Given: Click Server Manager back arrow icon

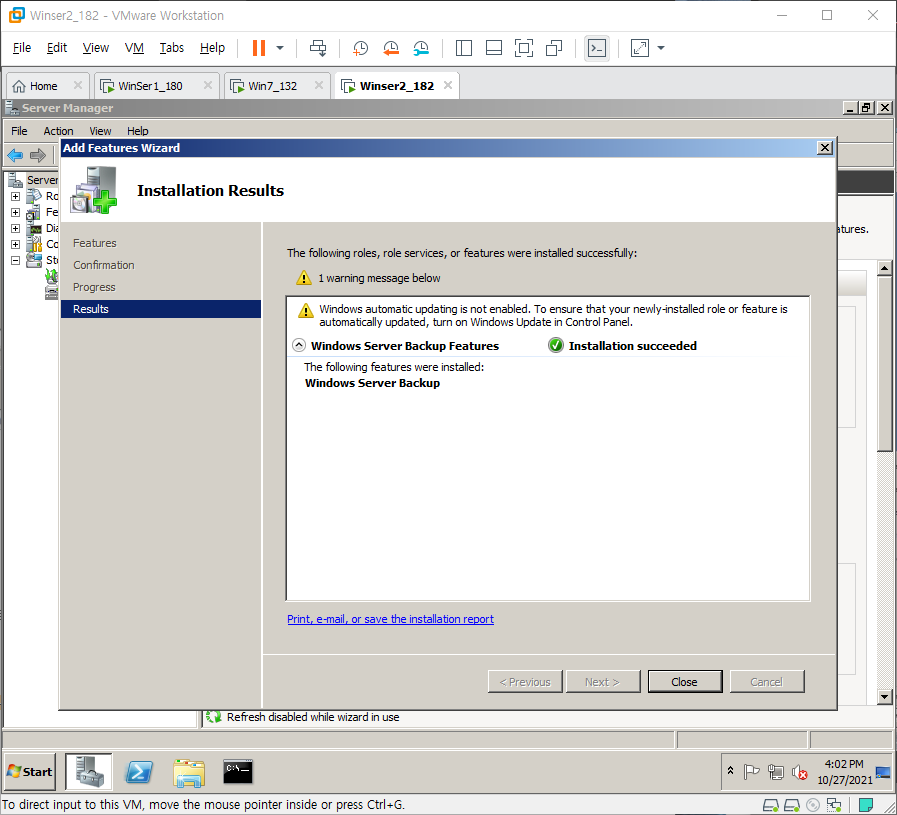Looking at the screenshot, I should click(x=15, y=155).
